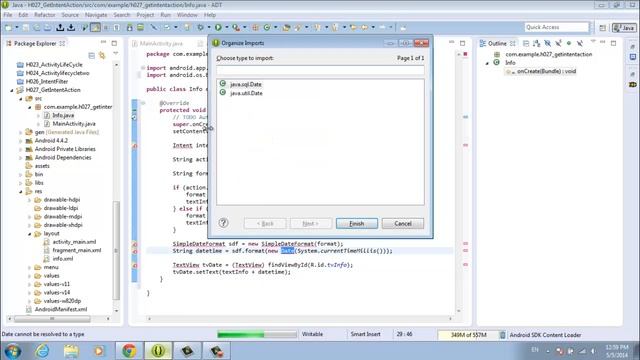The height and width of the screenshot is (360, 640).
Task: Collapse Info class in Outline
Action: 487,63
